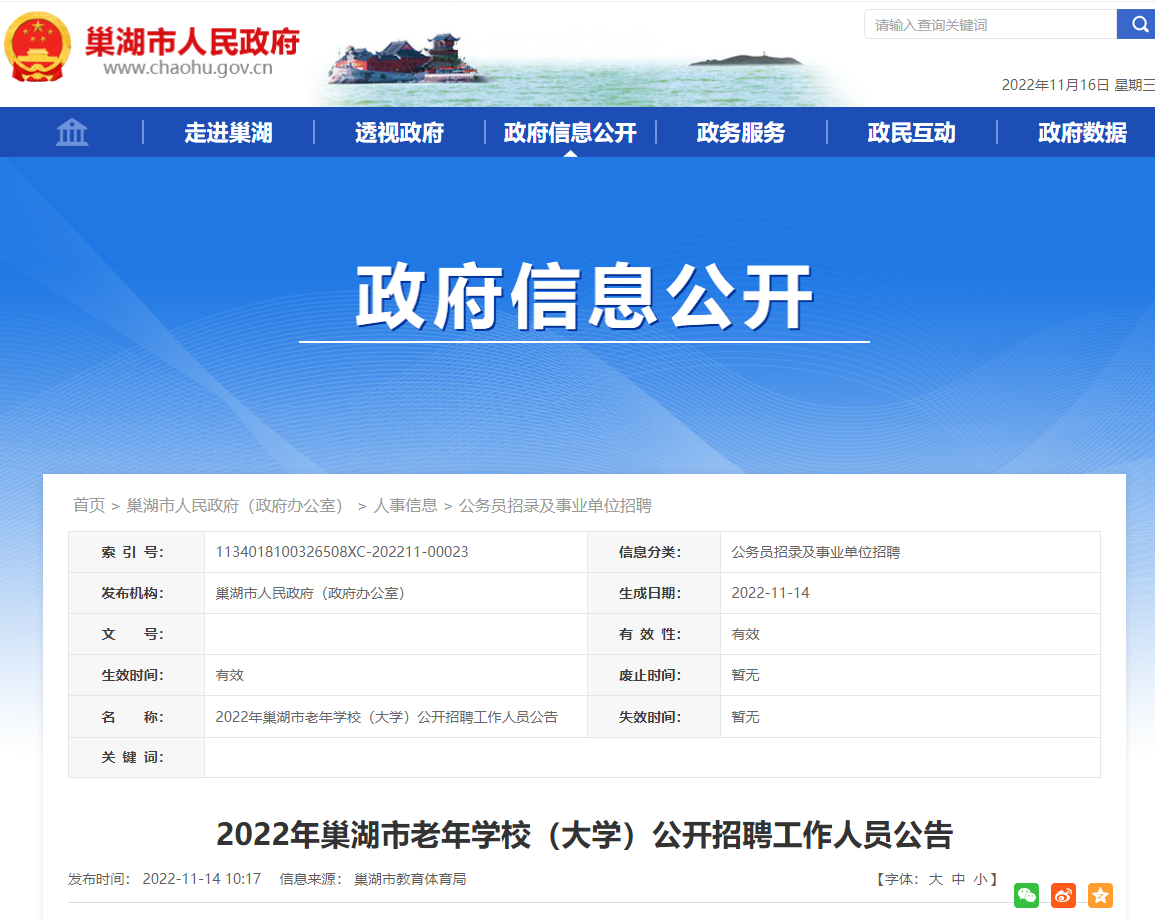Click index number 1134018100326508XC-202211-00023
Image resolution: width=1155 pixels, height=920 pixels.
pyautogui.click(x=342, y=552)
